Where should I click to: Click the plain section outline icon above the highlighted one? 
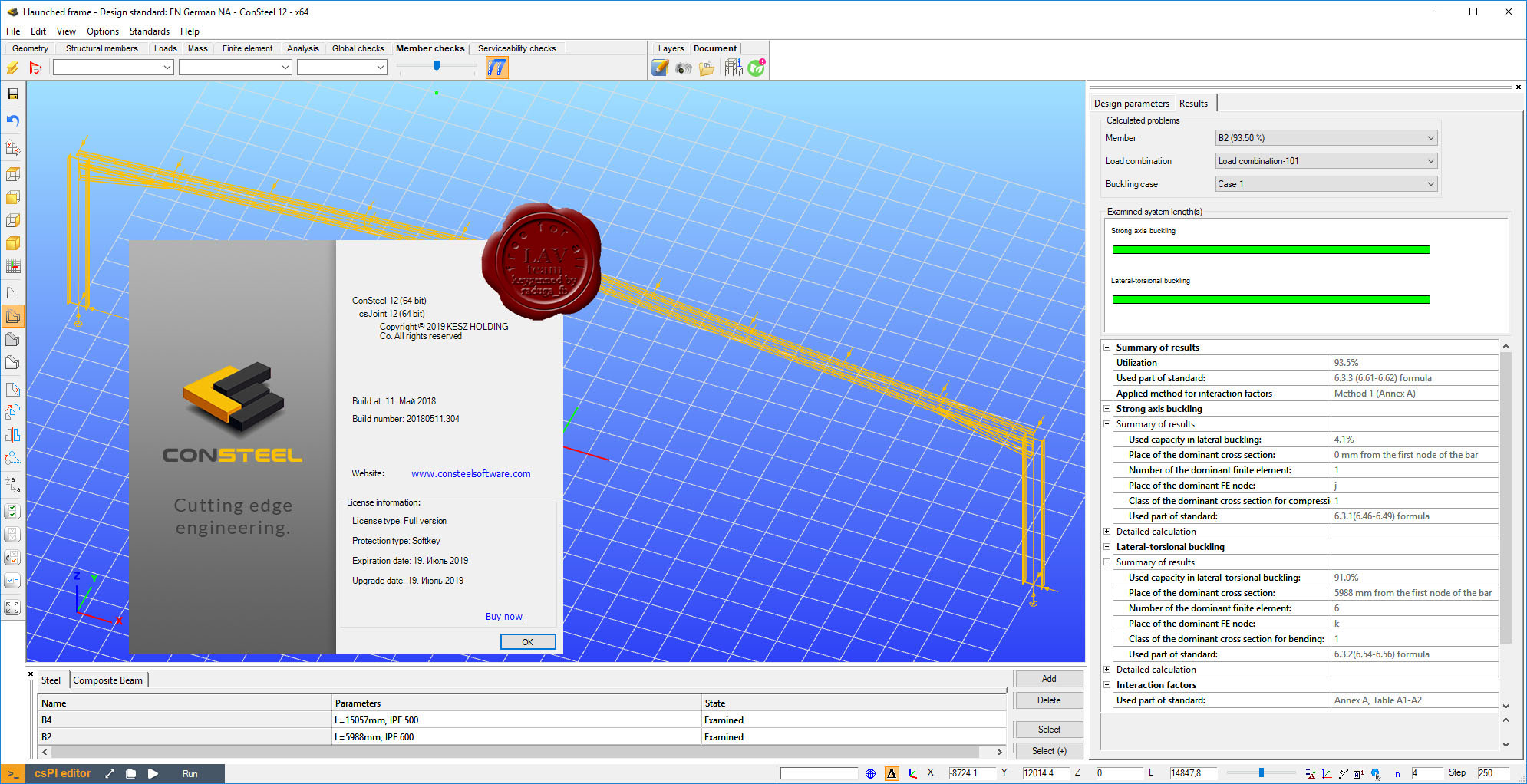pyautogui.click(x=13, y=293)
